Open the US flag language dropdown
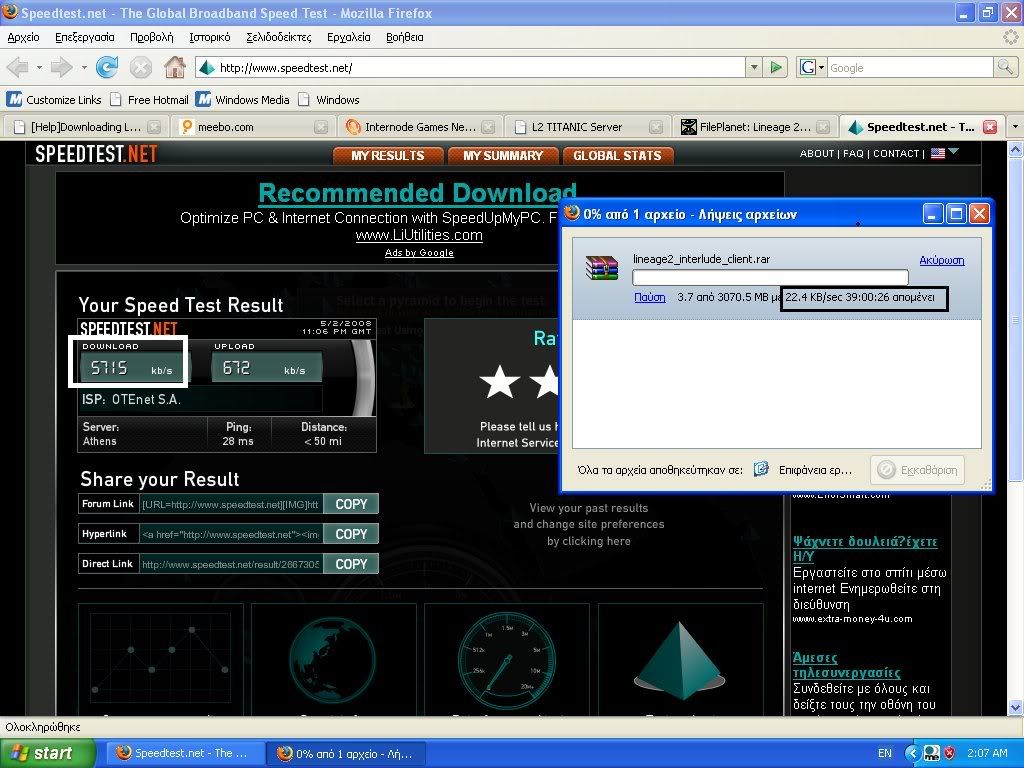1024x768 pixels. (944, 153)
